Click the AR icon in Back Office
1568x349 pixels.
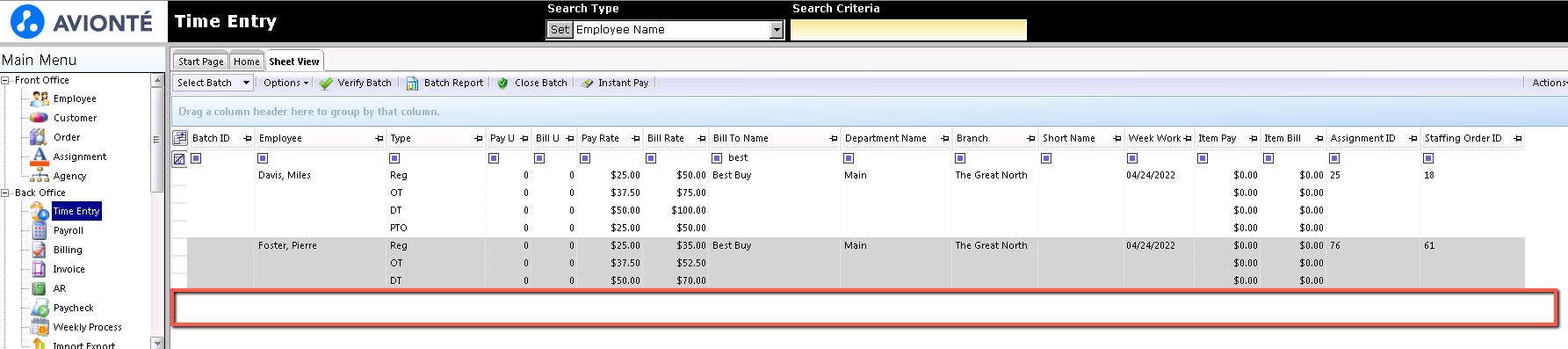coord(40,288)
